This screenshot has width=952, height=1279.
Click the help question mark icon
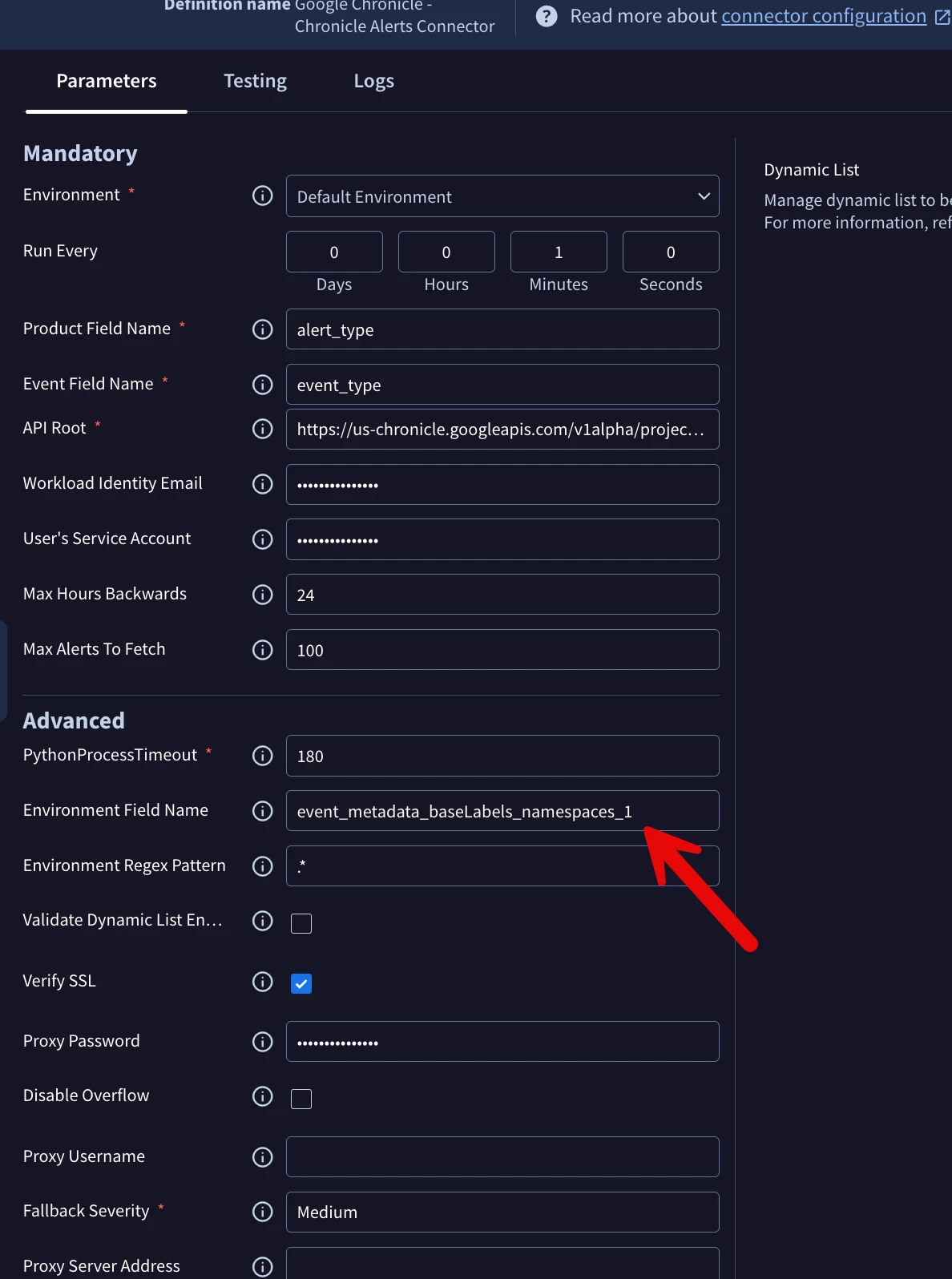(547, 16)
